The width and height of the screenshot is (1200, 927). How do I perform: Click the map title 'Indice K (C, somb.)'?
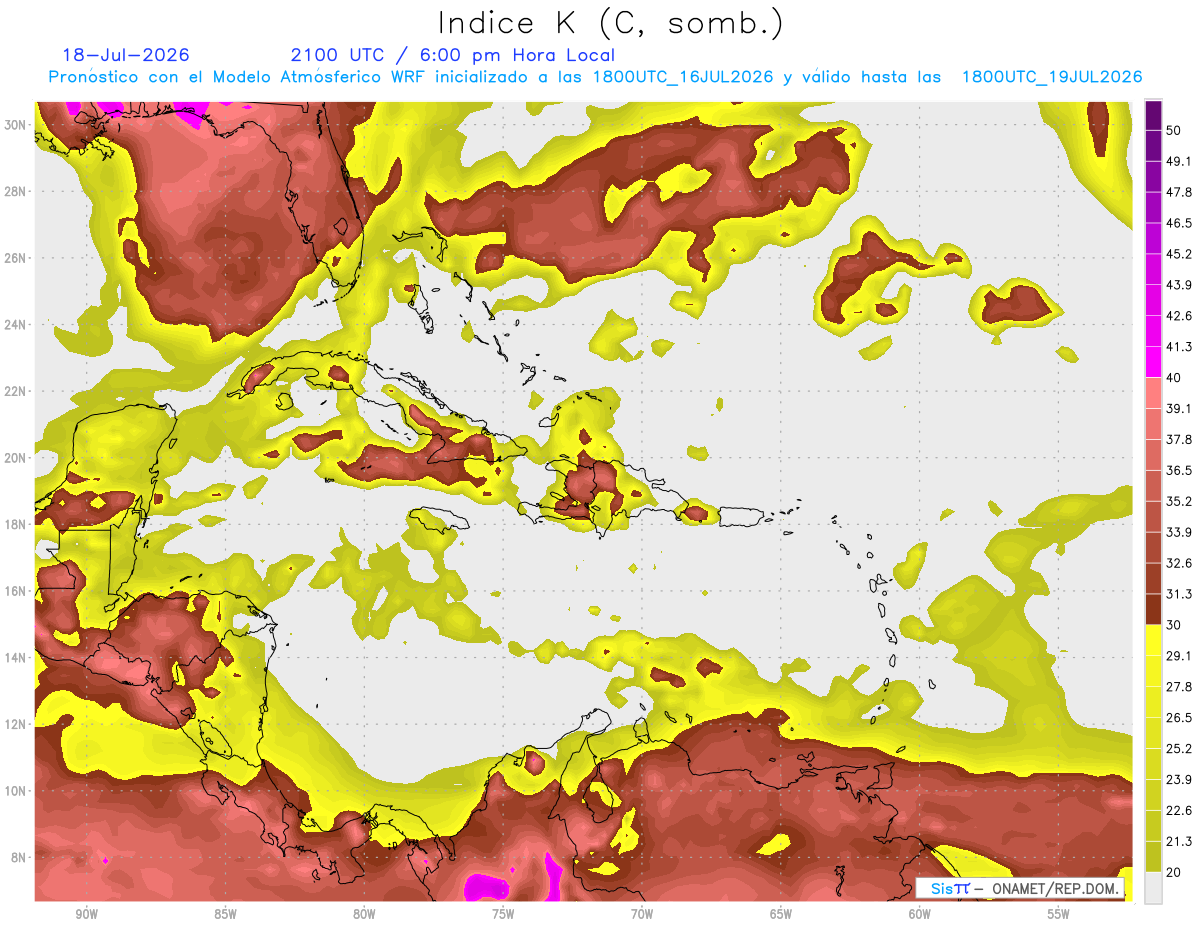pyautogui.click(x=611, y=23)
